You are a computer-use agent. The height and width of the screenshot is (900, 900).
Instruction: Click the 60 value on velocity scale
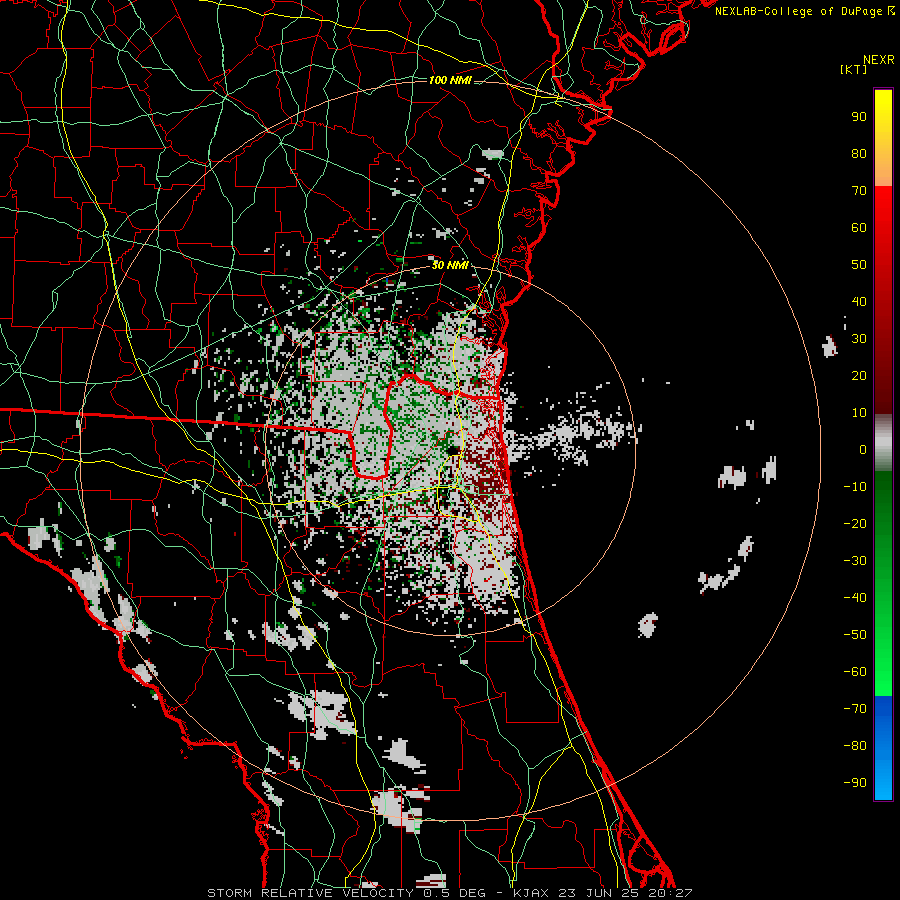pyautogui.click(x=859, y=228)
